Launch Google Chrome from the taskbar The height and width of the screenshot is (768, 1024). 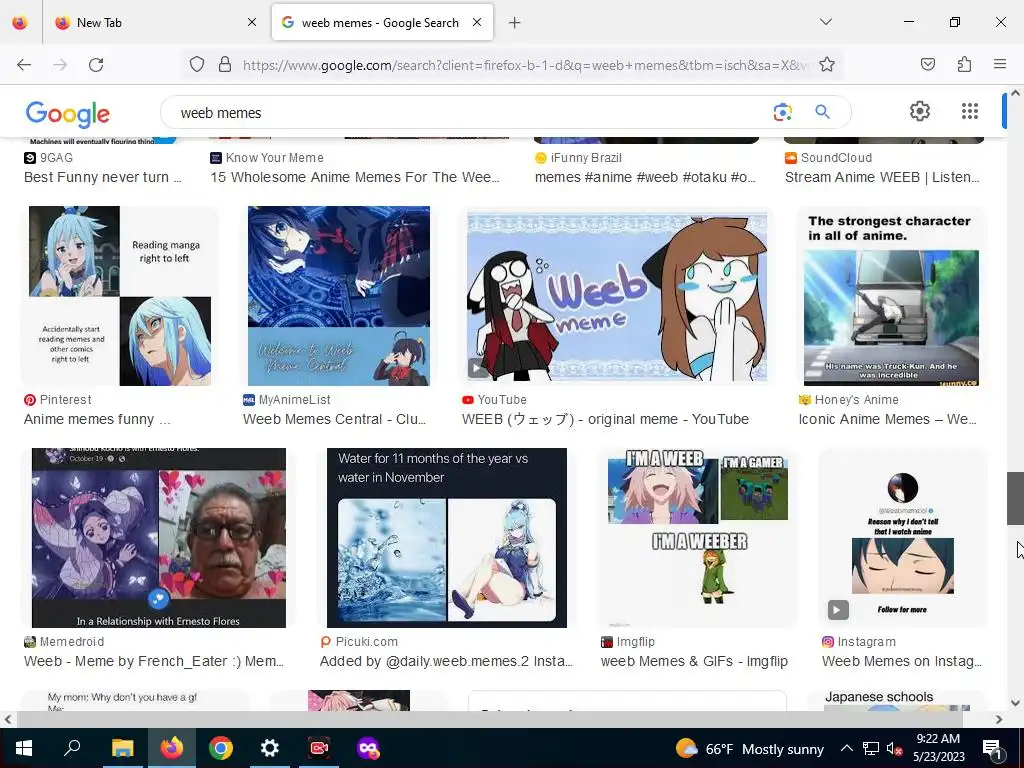coord(221,748)
